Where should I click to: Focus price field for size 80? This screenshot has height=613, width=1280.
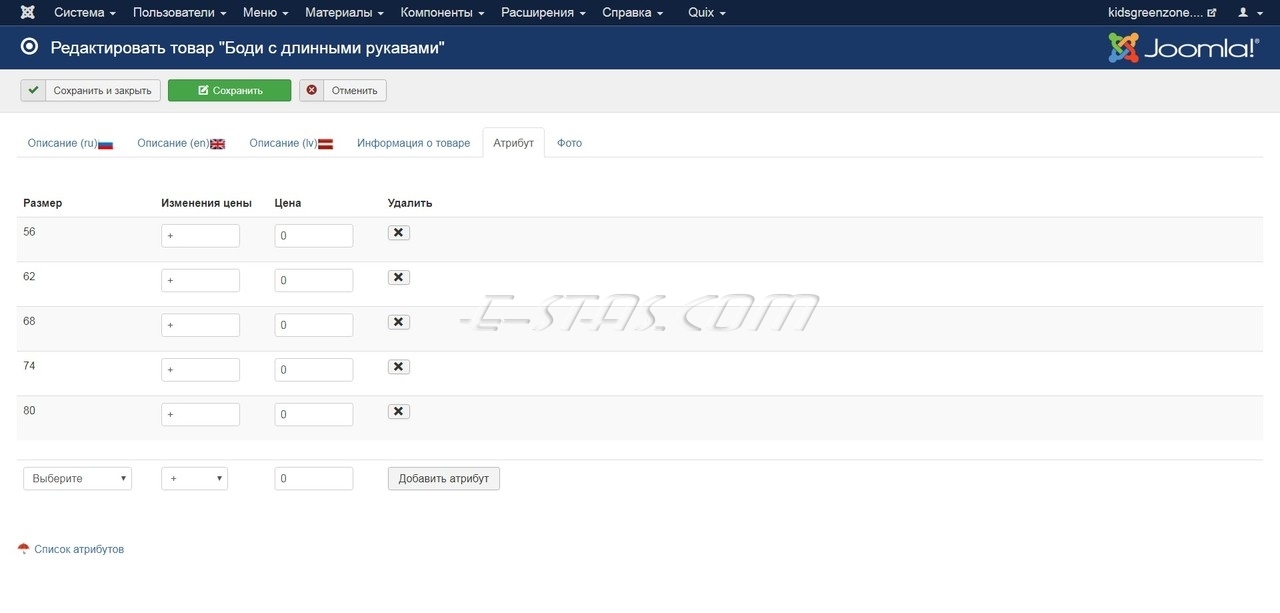pyautogui.click(x=314, y=414)
